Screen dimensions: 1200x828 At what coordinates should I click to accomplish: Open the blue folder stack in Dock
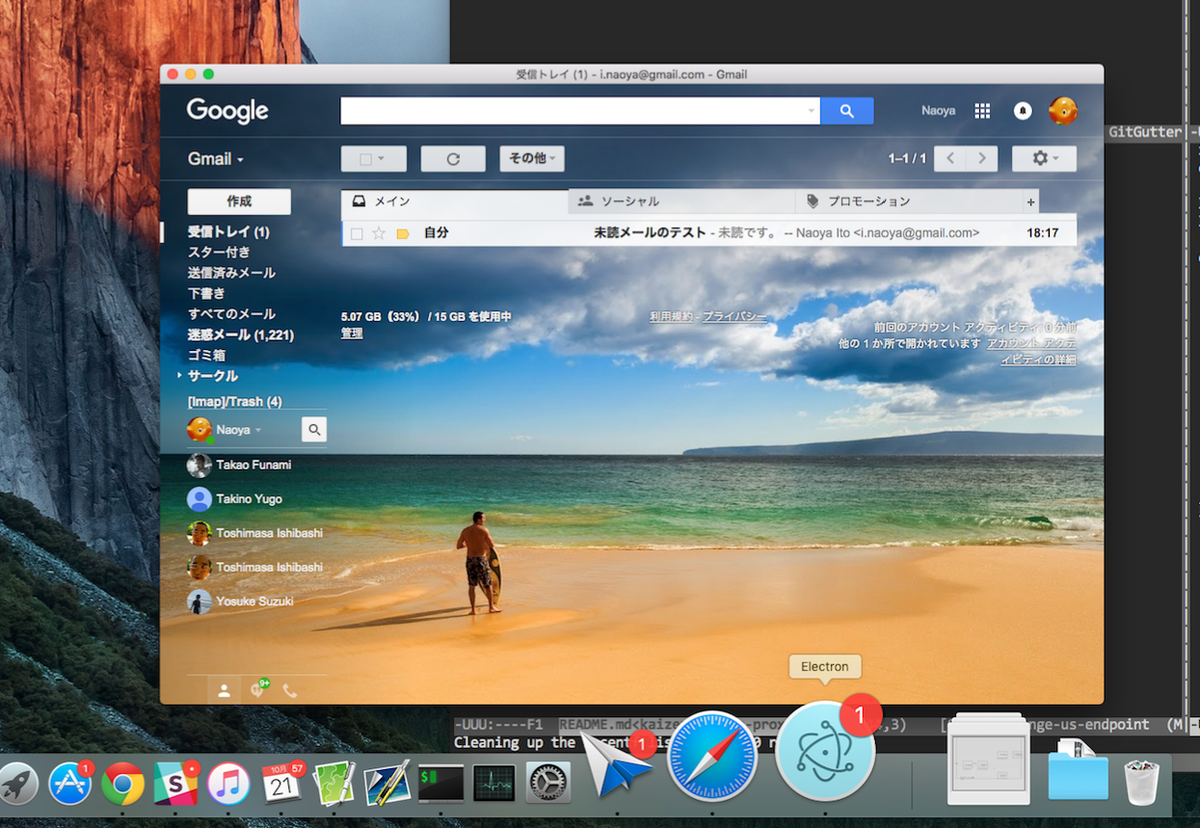pyautogui.click(x=1078, y=772)
